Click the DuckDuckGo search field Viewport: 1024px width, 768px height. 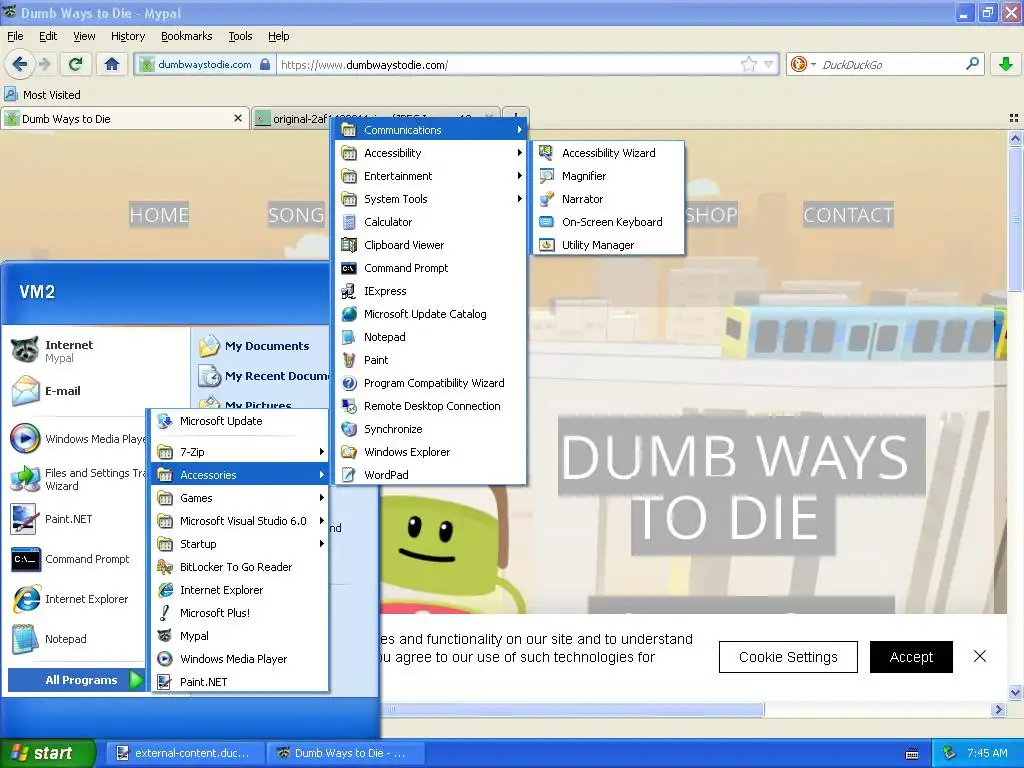point(891,64)
